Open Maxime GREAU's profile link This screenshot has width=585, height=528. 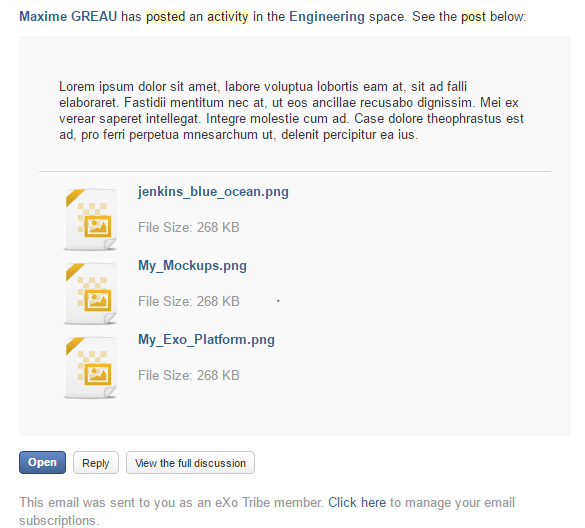click(68, 17)
